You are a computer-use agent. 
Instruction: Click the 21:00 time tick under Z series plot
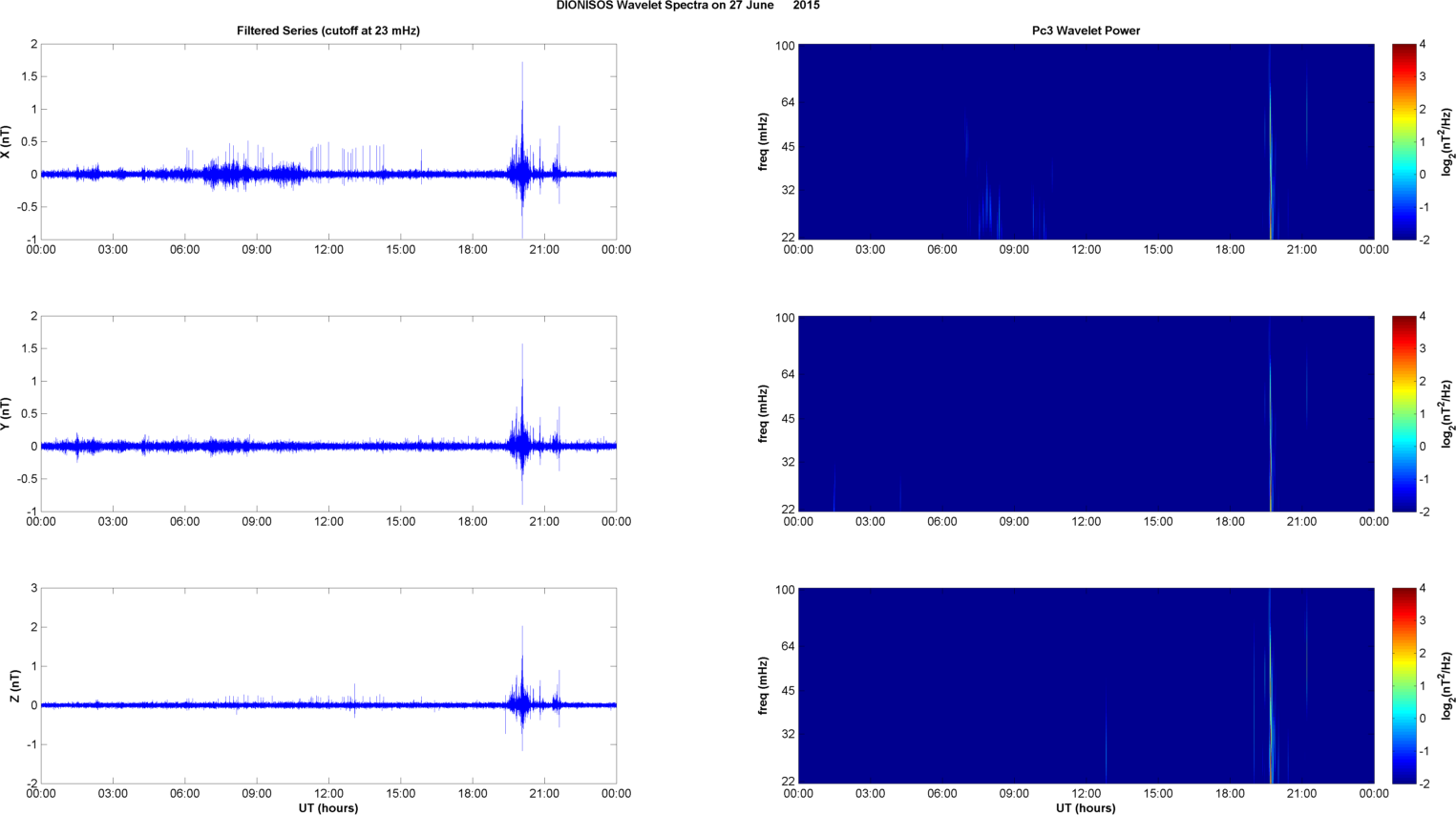[544, 794]
